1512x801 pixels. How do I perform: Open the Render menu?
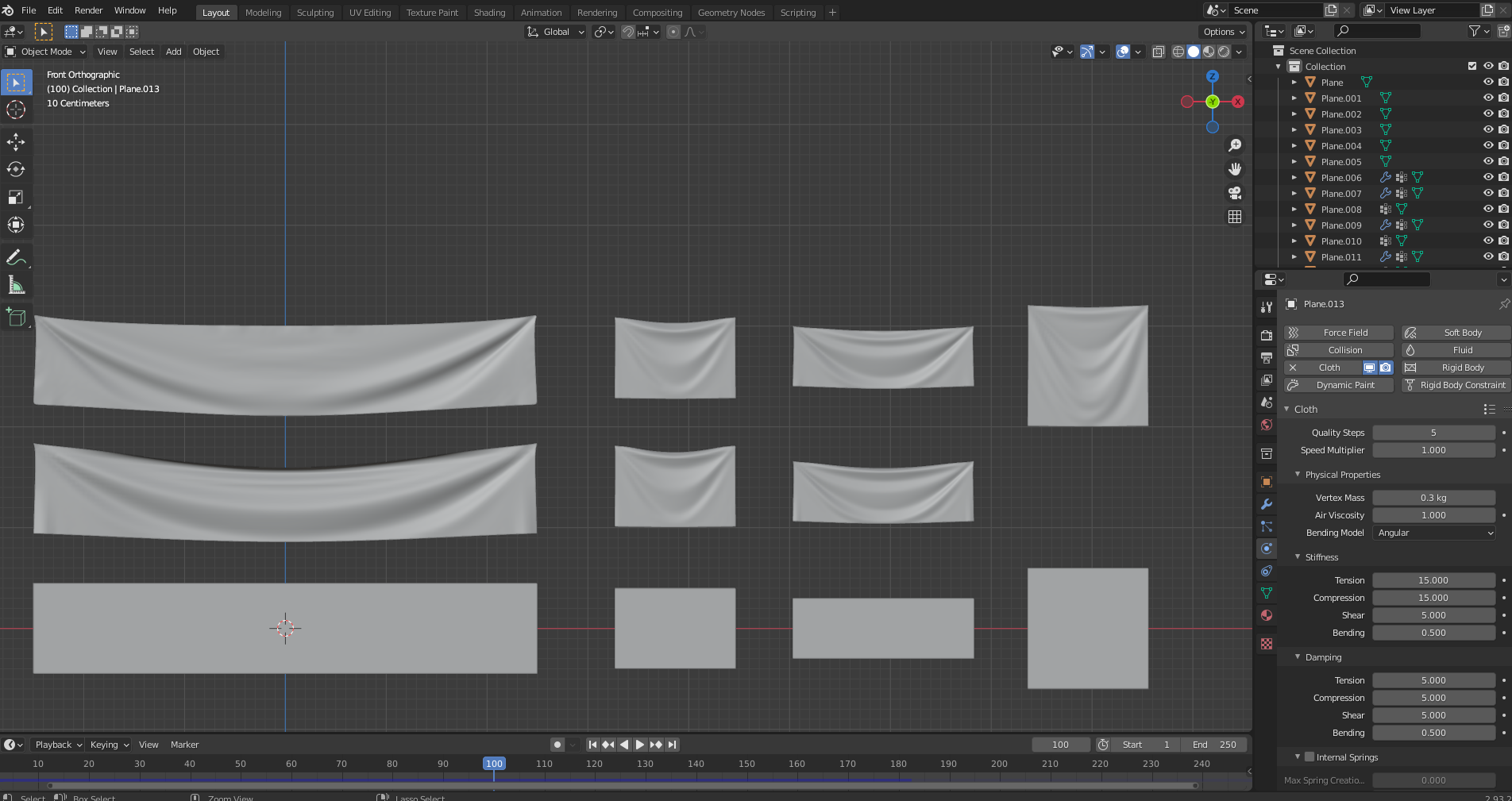pyautogui.click(x=88, y=10)
